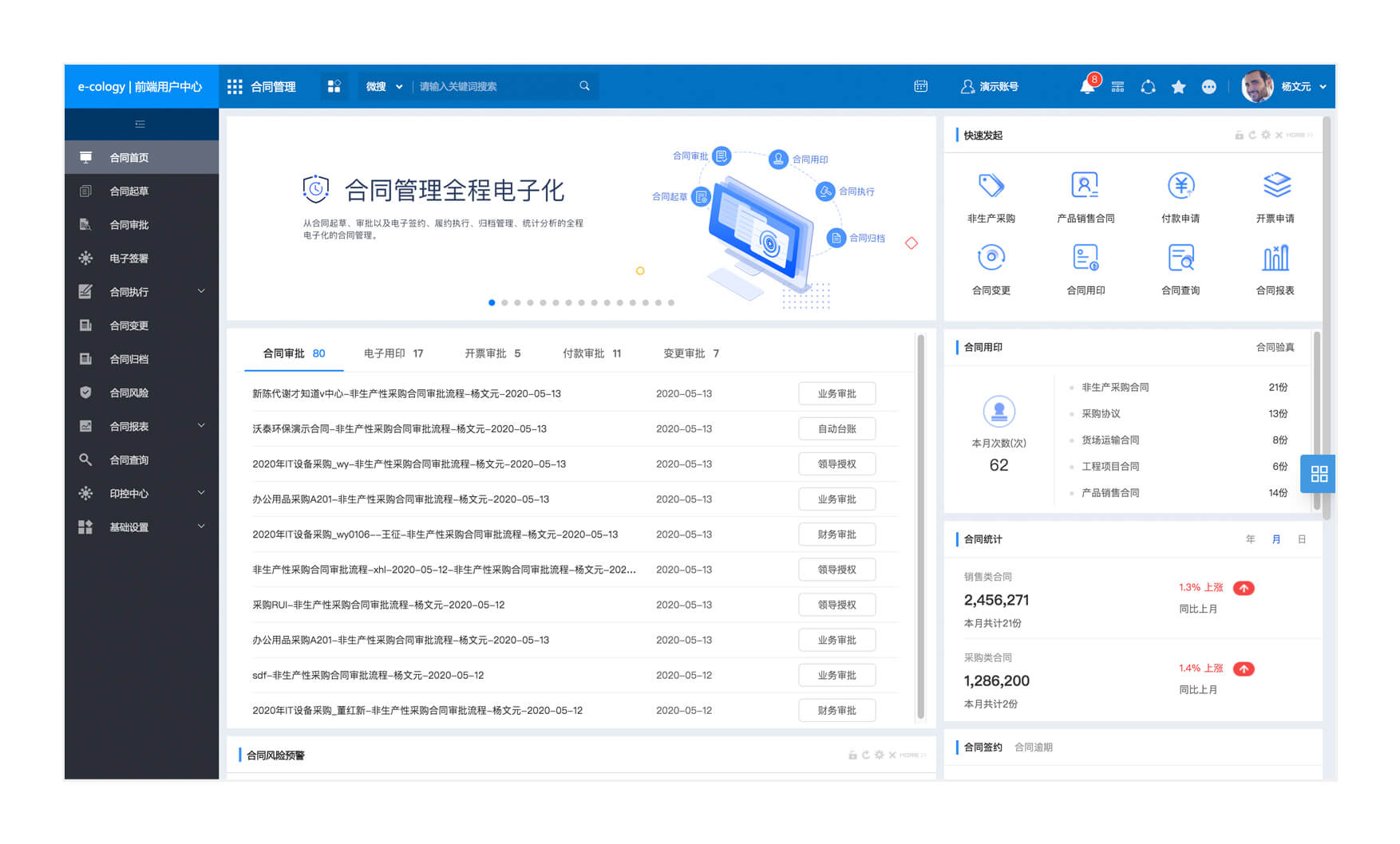The width and height of the screenshot is (1400, 844).
Task: Switch to 合同审批 80 tab
Action: [294, 353]
